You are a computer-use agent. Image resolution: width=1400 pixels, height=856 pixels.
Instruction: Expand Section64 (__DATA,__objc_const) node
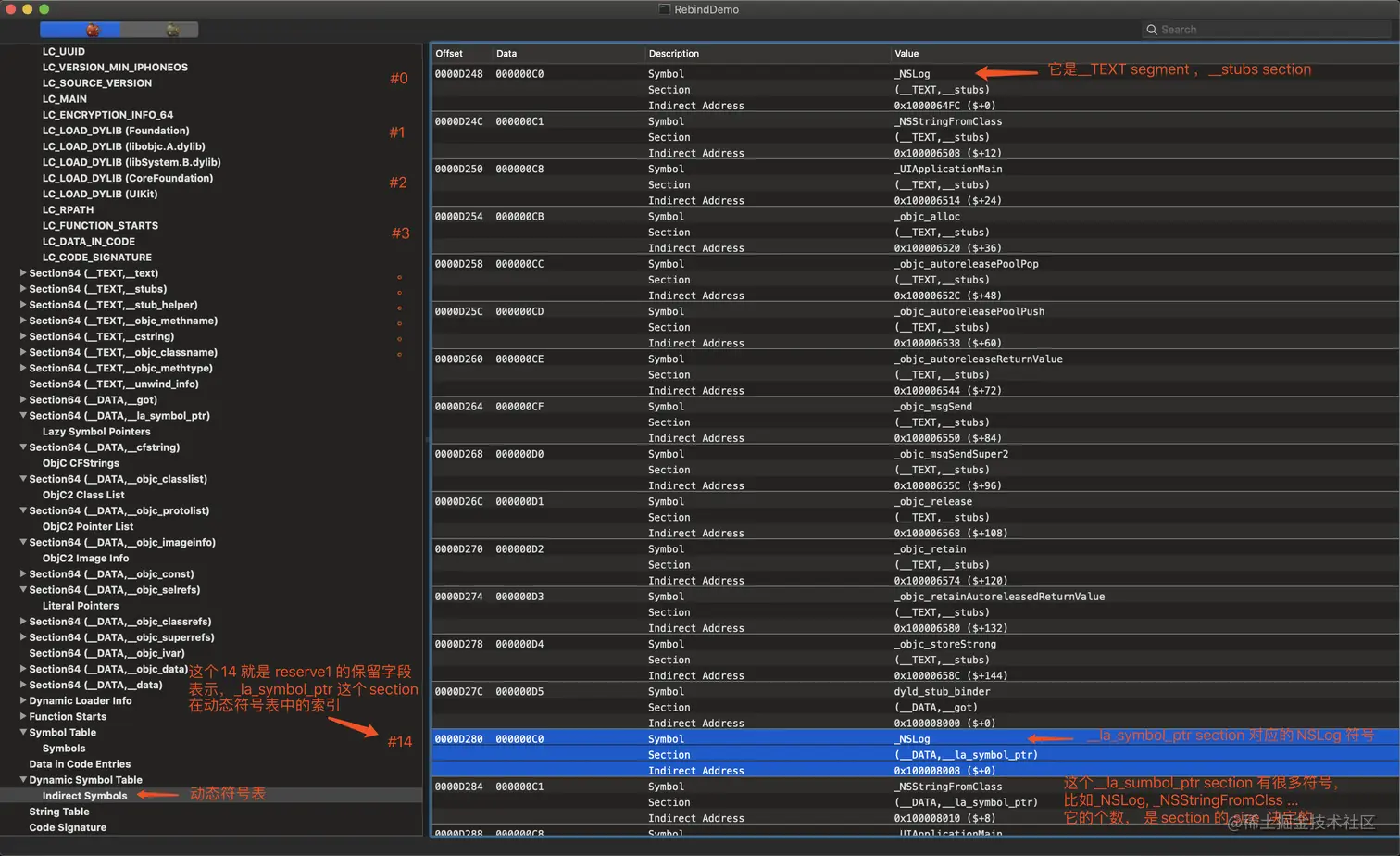point(23,574)
